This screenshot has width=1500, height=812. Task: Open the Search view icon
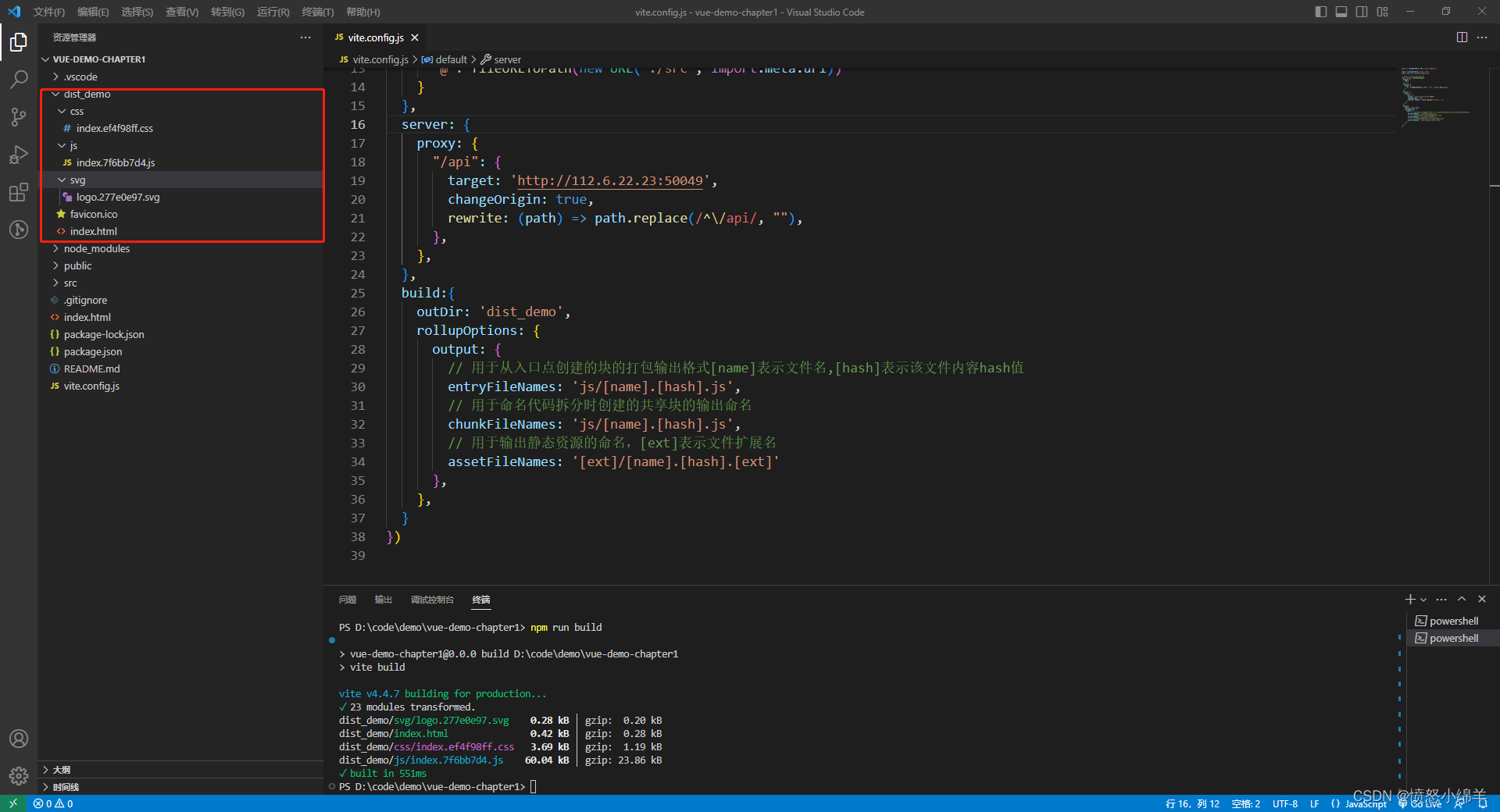[19, 79]
